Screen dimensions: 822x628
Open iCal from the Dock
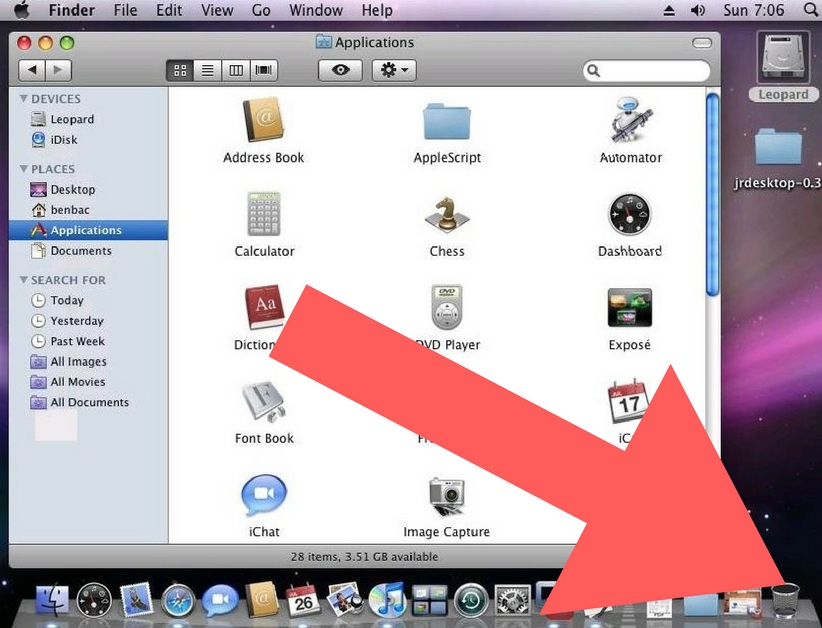tap(303, 600)
